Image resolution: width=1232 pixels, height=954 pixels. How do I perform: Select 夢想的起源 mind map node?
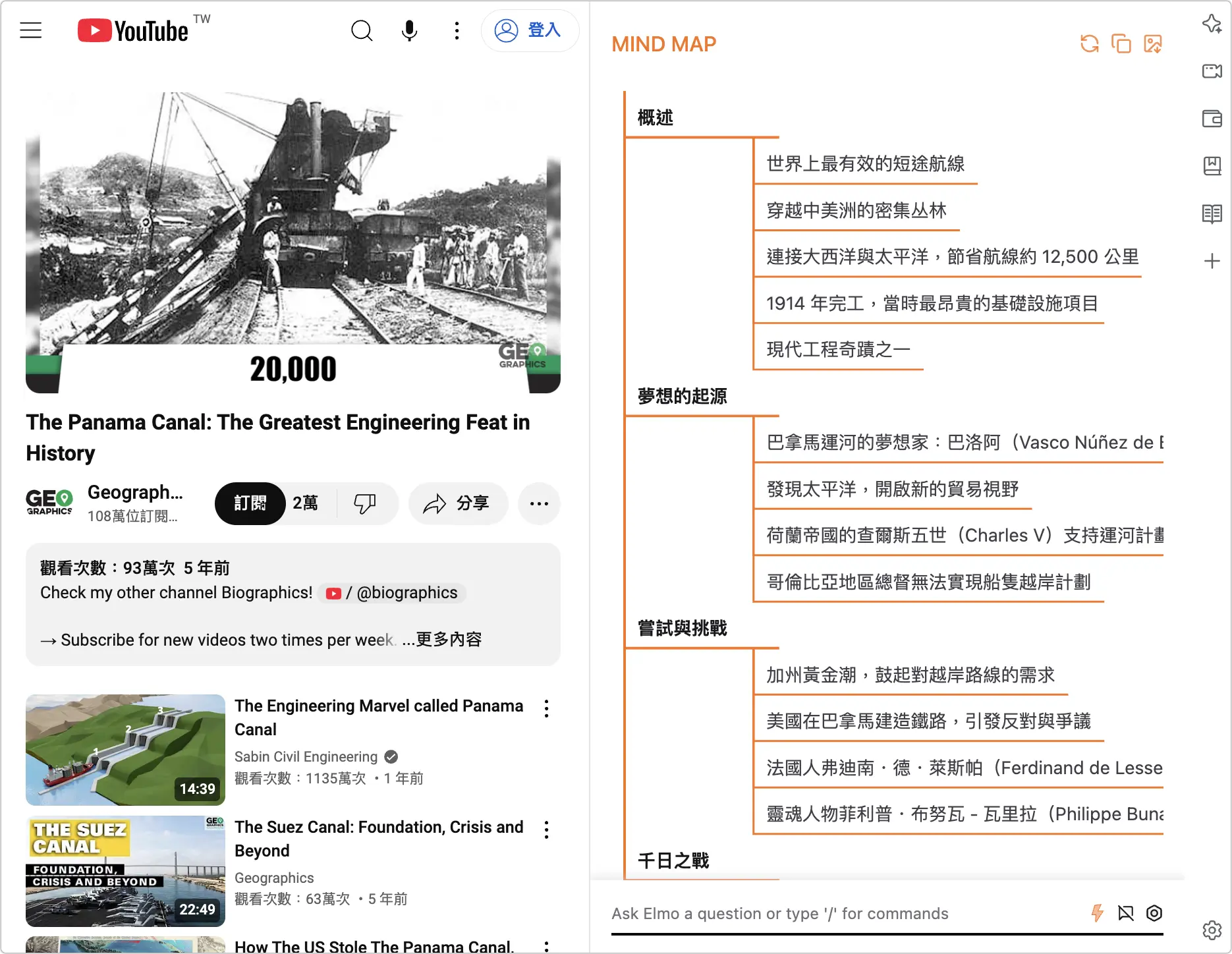tap(683, 397)
